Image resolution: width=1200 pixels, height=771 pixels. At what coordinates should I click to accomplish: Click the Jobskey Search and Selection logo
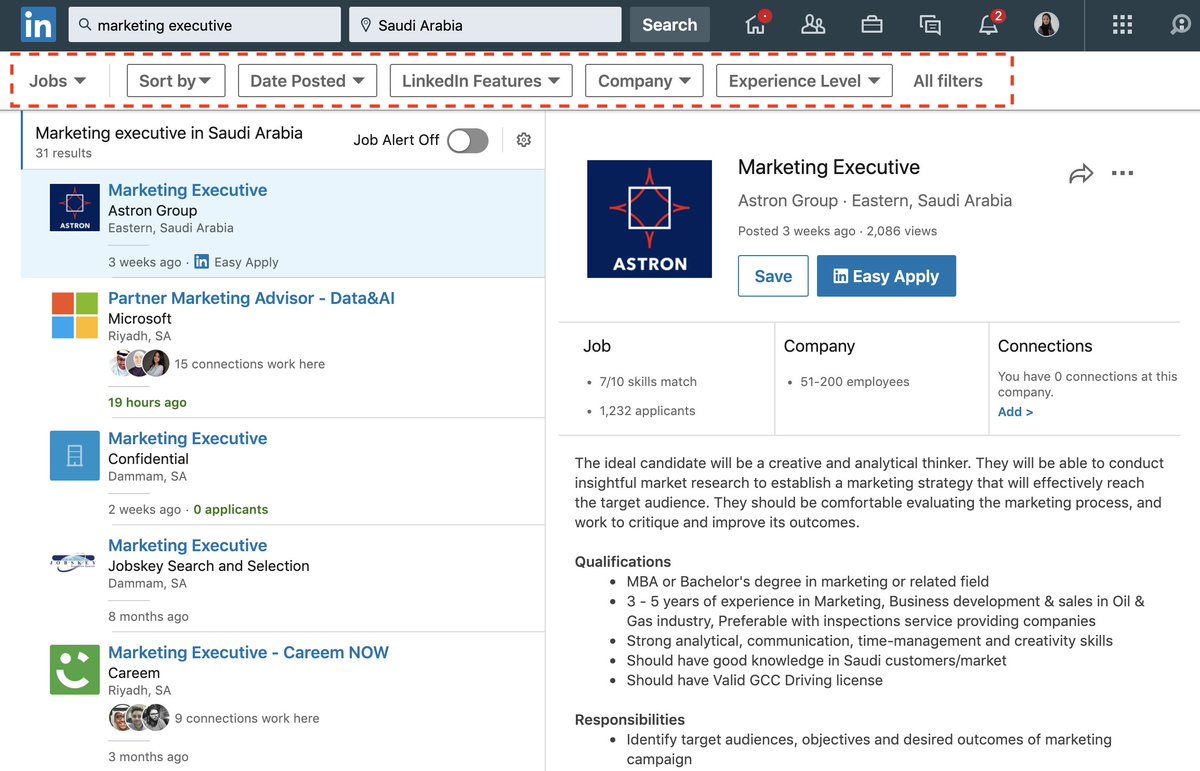[75, 563]
